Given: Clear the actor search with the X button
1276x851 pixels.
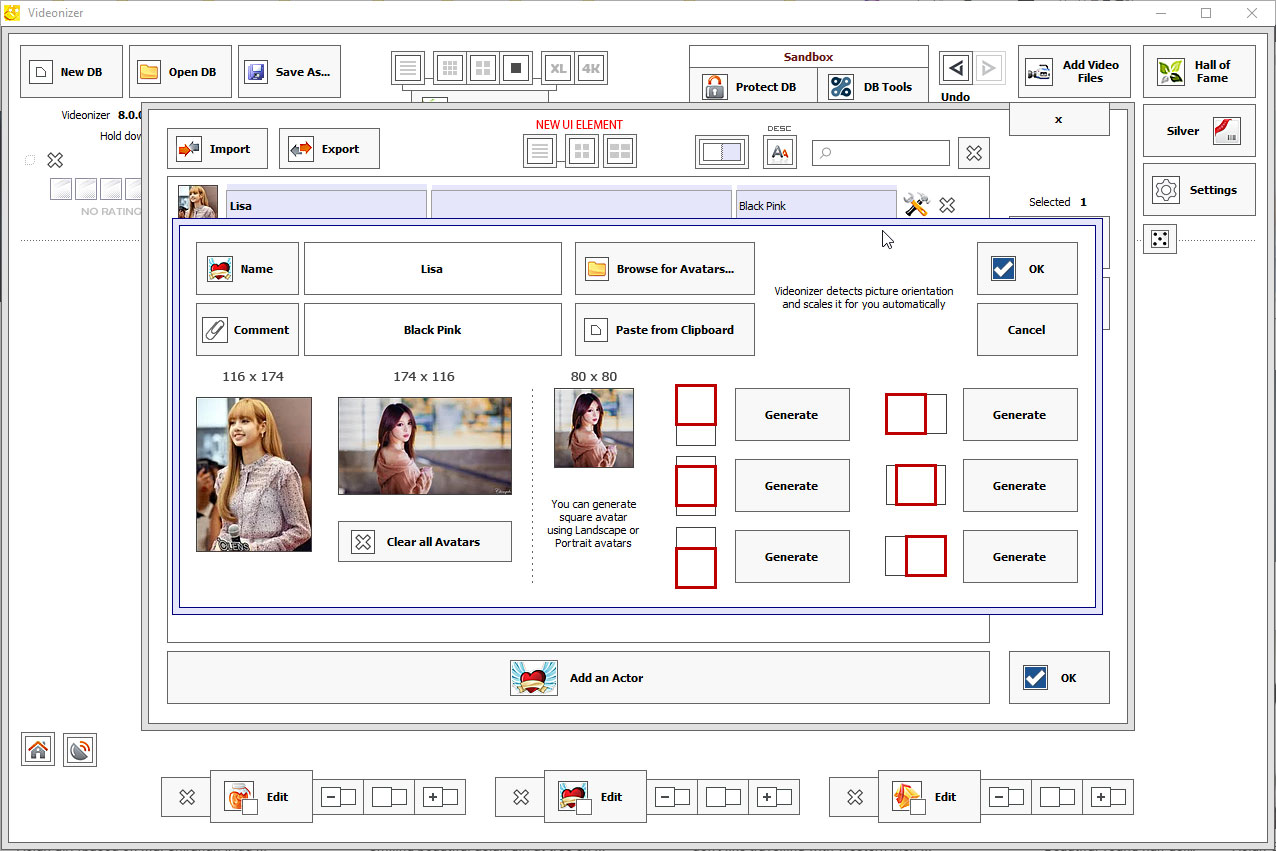Looking at the screenshot, I should 974,153.
